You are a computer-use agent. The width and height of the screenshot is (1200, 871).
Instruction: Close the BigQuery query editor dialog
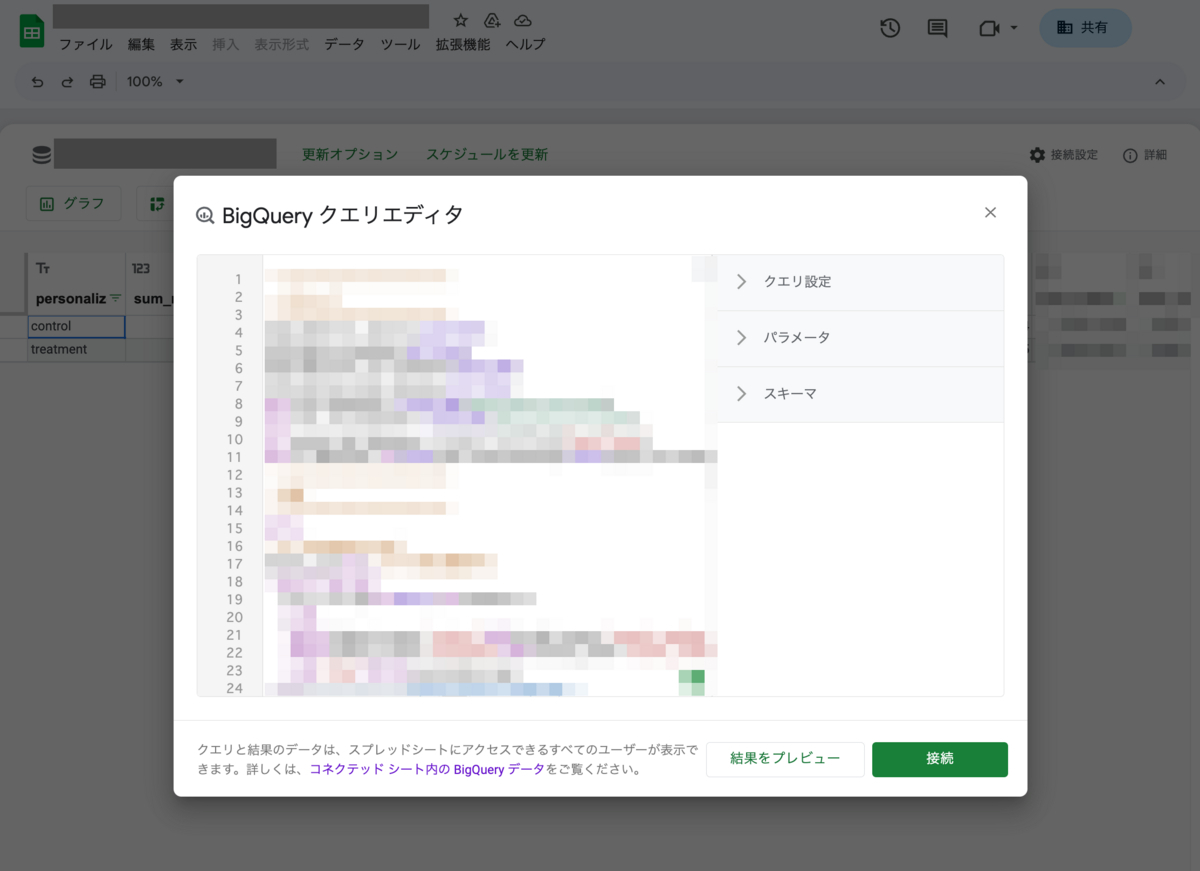tap(990, 213)
